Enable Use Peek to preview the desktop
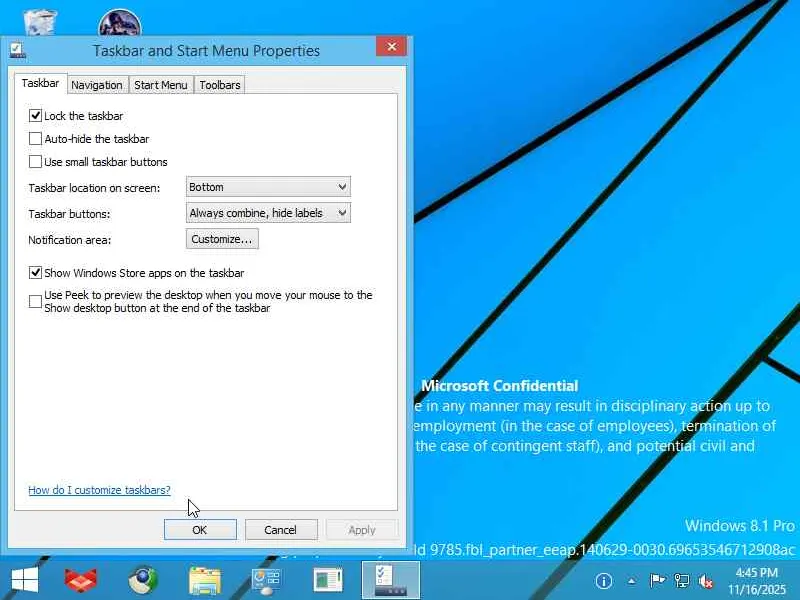 pyautogui.click(x=35, y=302)
